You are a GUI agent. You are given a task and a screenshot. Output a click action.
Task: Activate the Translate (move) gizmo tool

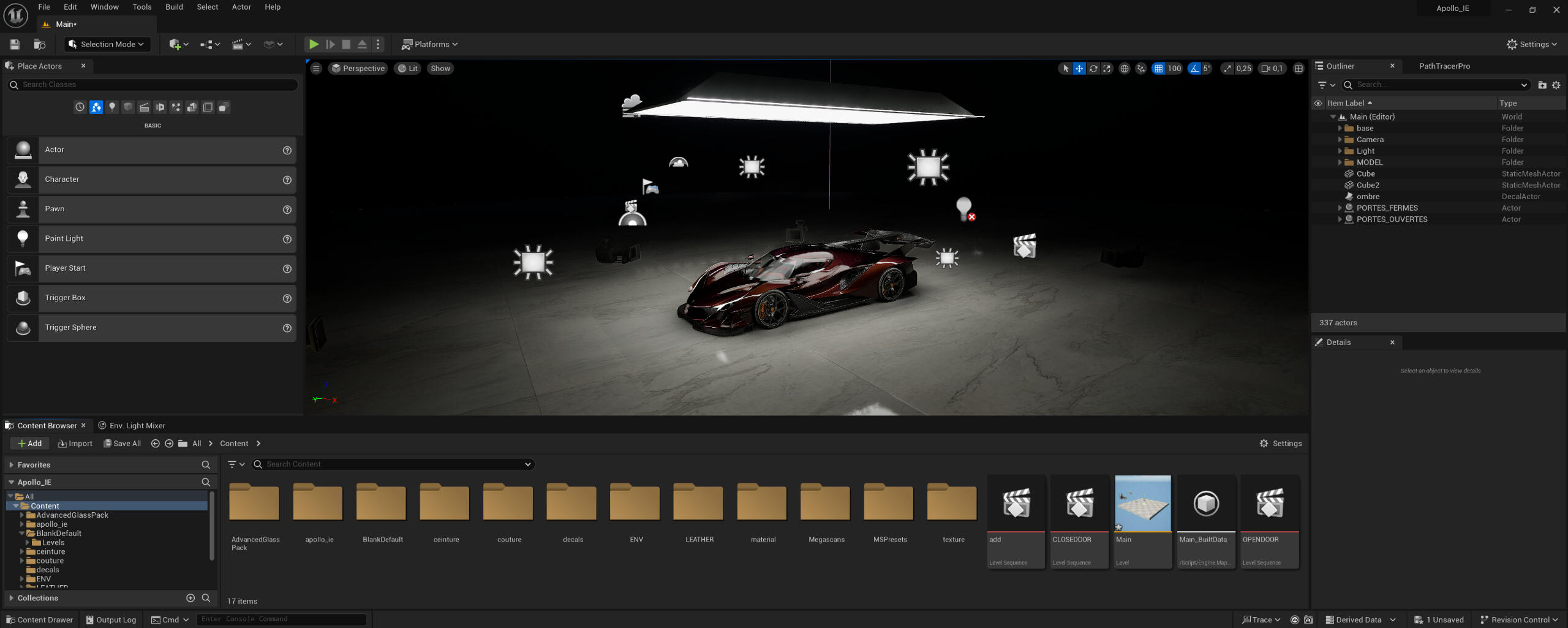point(1079,69)
